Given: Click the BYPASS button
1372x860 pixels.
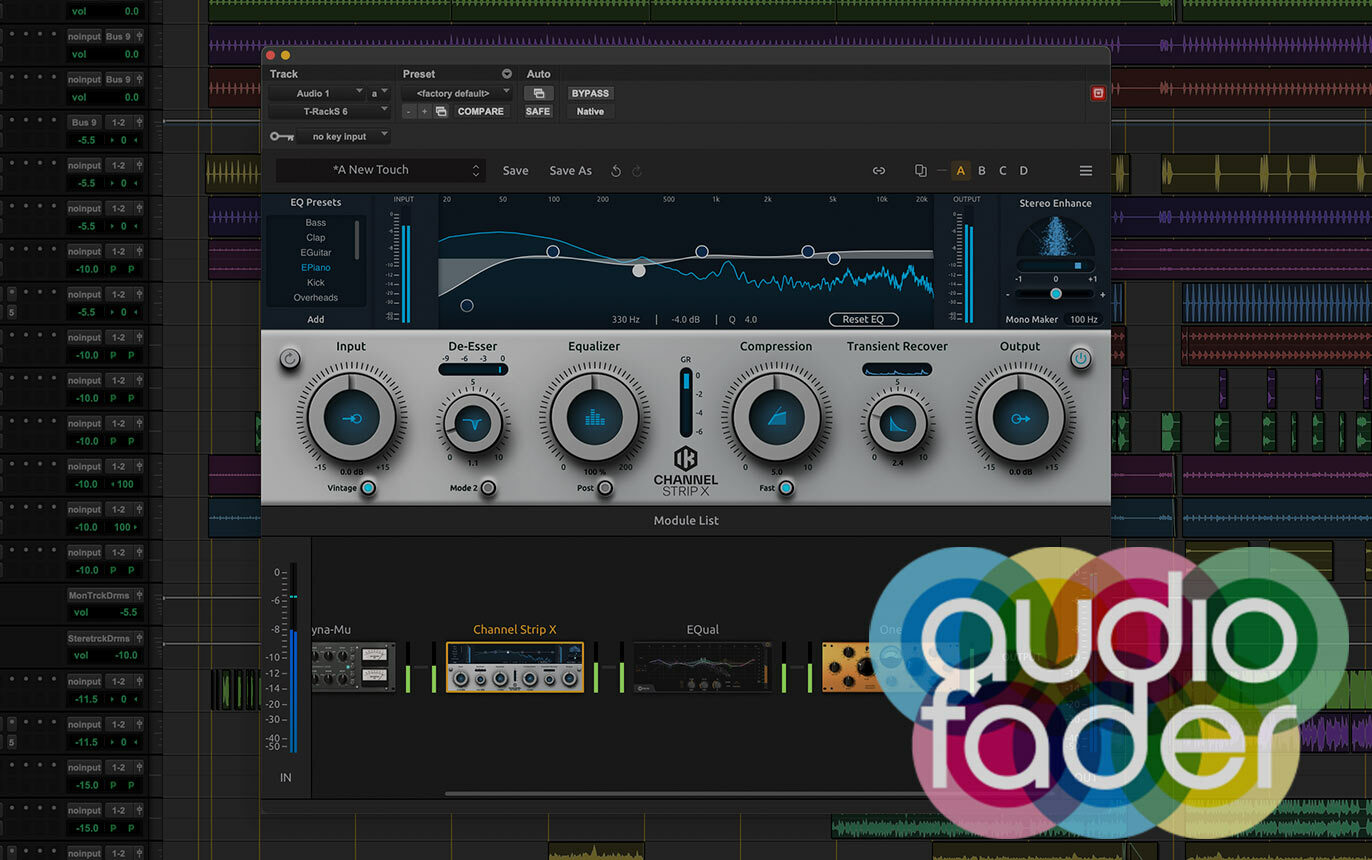Looking at the screenshot, I should click(590, 93).
